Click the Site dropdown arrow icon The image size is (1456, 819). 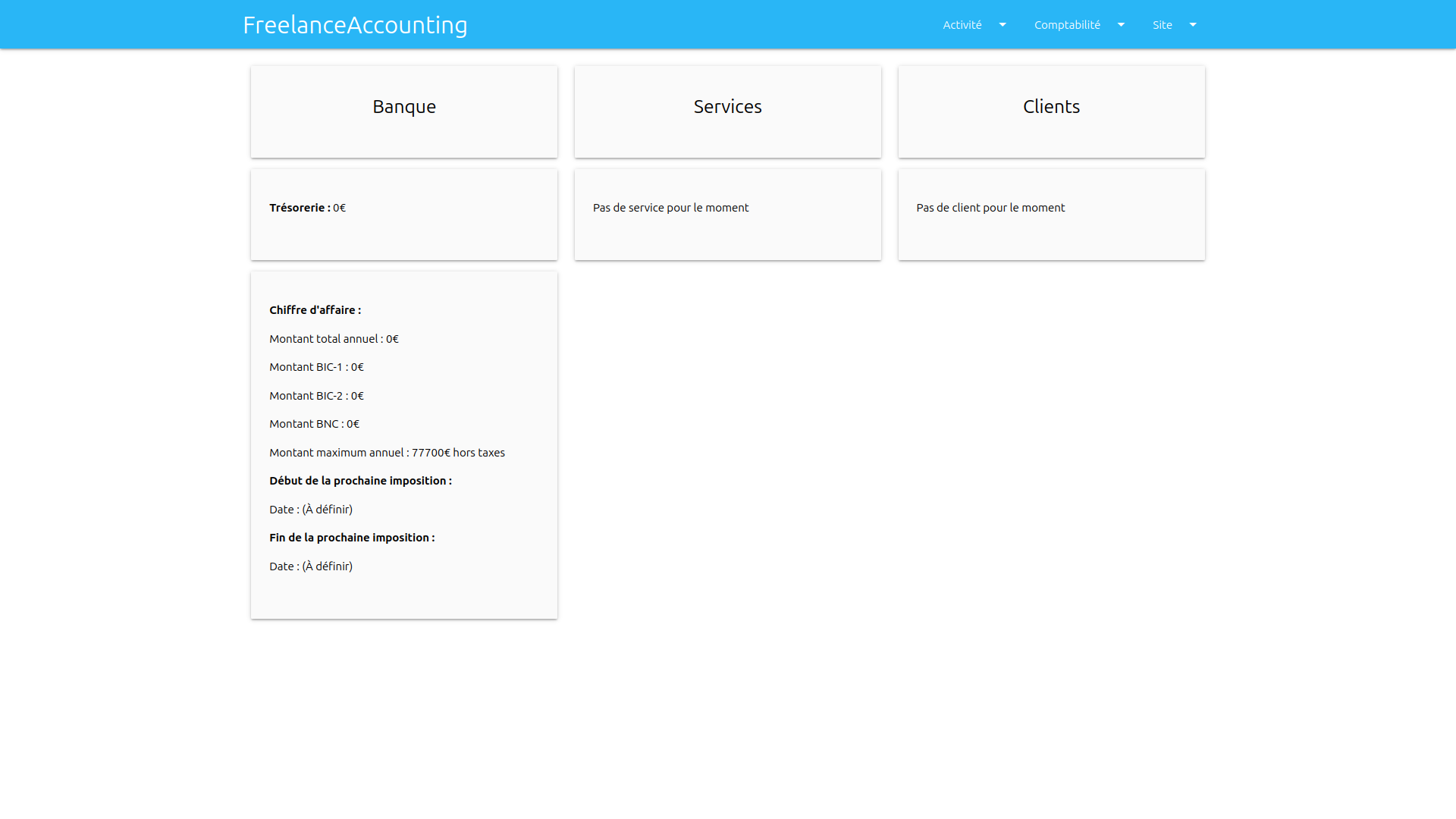pos(1193,25)
